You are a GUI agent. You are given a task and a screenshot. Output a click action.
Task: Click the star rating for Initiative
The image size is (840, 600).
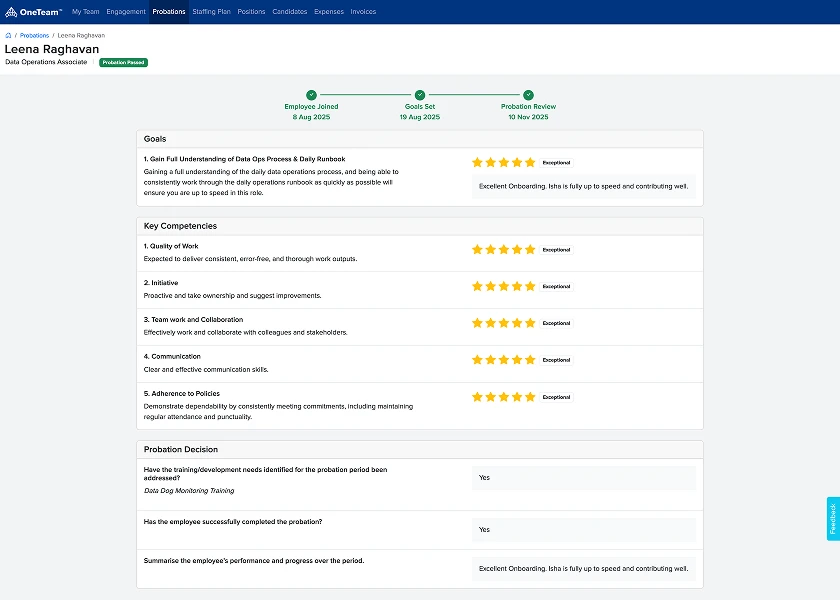pyautogui.click(x=503, y=286)
